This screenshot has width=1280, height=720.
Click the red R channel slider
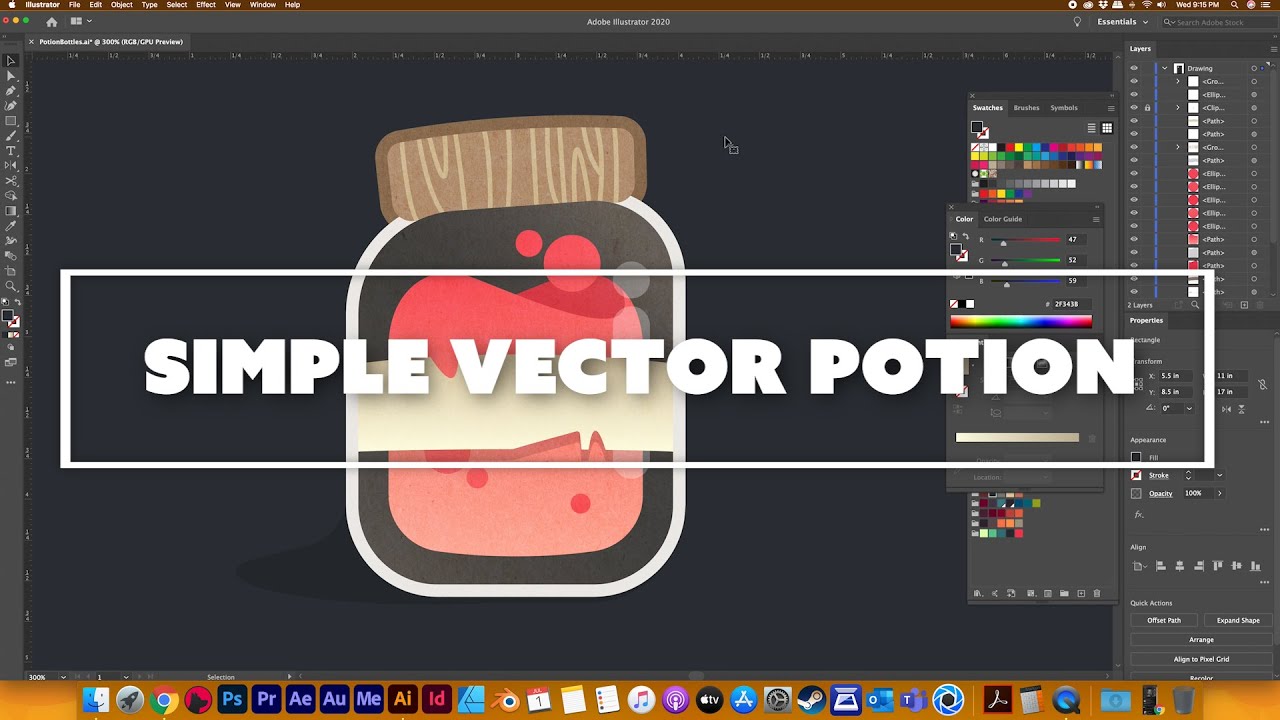pyautogui.click(x=1025, y=240)
